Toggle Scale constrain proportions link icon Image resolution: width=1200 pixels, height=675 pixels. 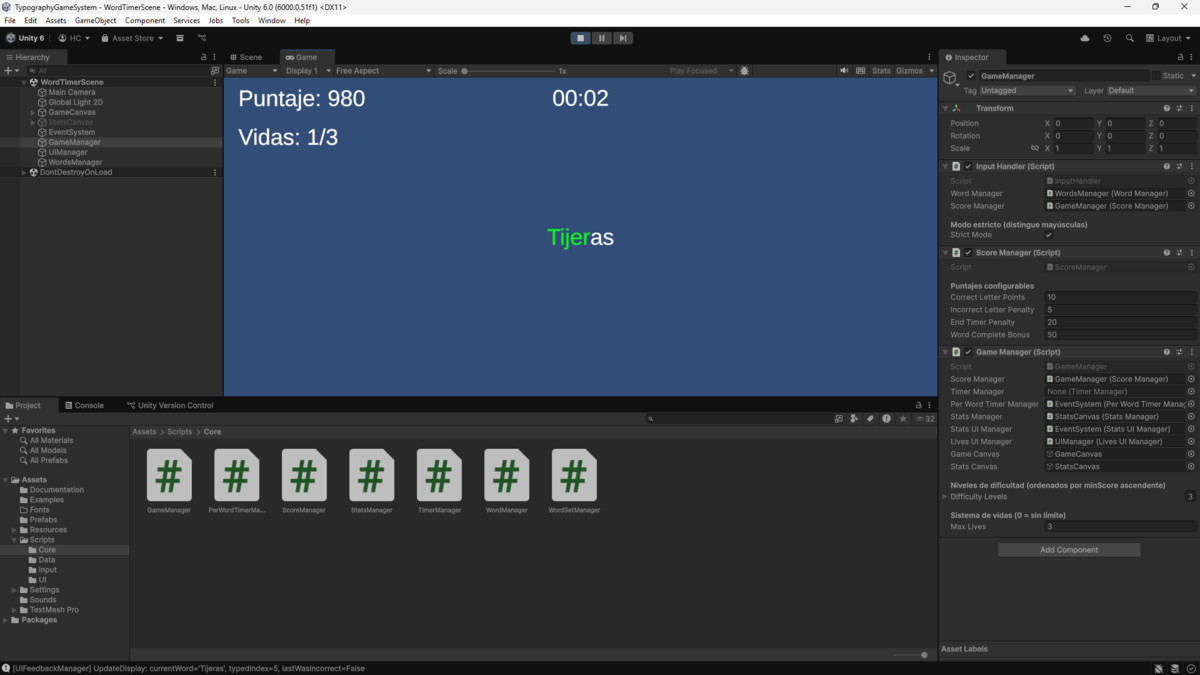click(1035, 148)
